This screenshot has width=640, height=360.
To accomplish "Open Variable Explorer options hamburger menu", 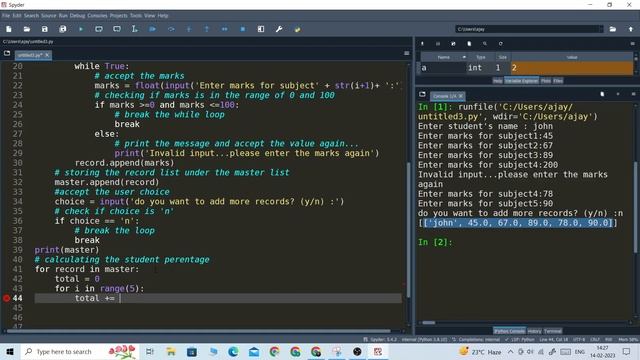I will [633, 44].
